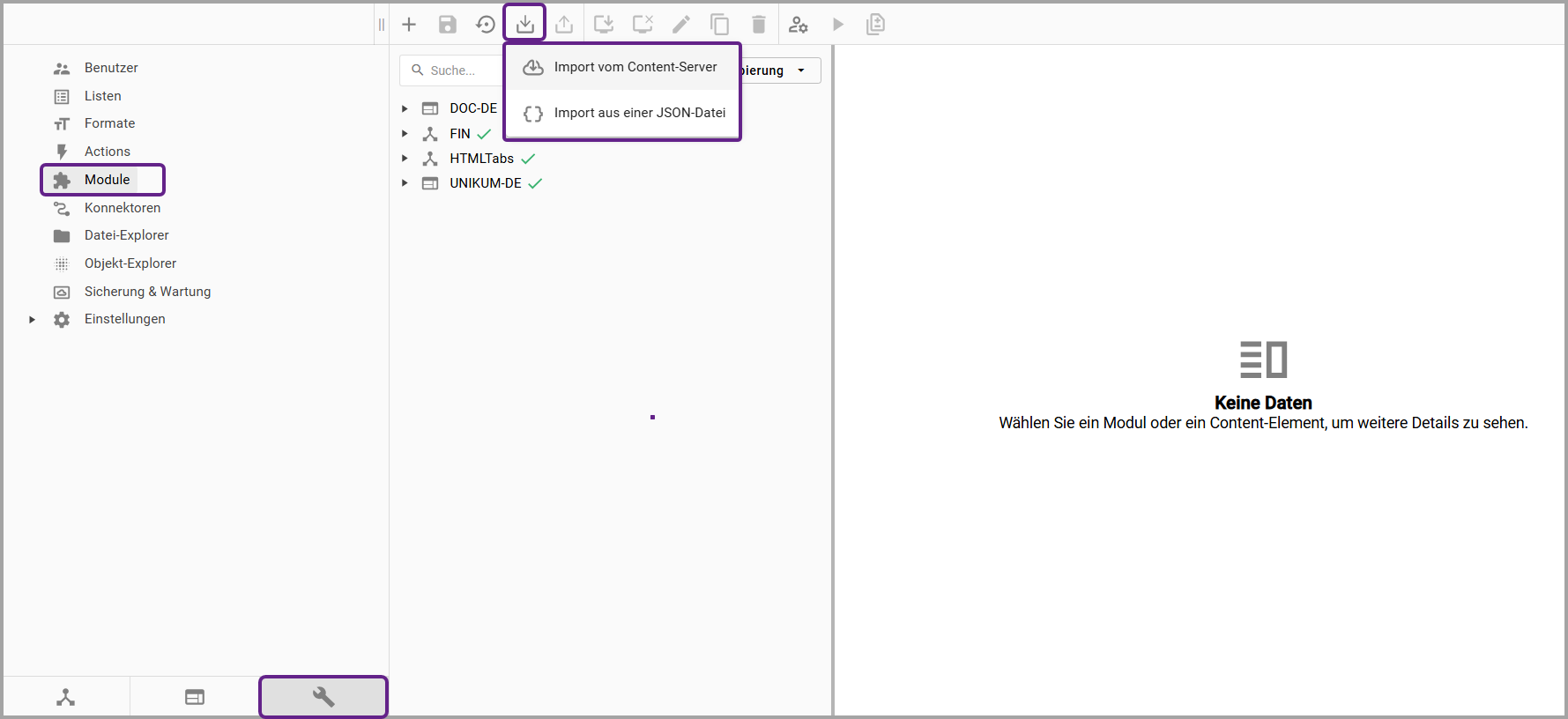Click the trash delete icon
1568x719 pixels.
point(759,25)
